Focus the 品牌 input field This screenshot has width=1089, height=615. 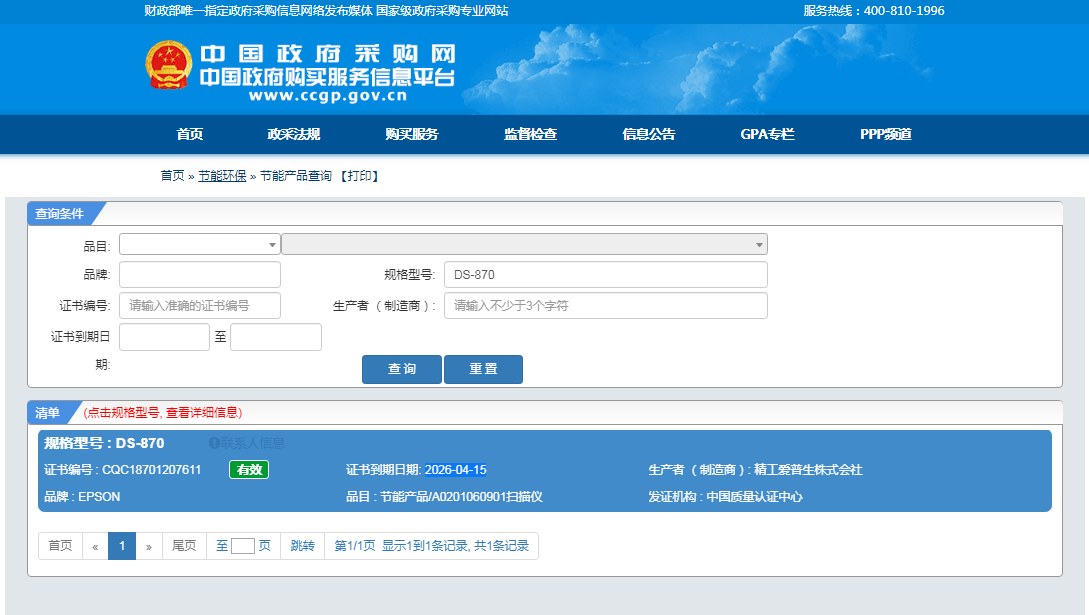[200, 274]
